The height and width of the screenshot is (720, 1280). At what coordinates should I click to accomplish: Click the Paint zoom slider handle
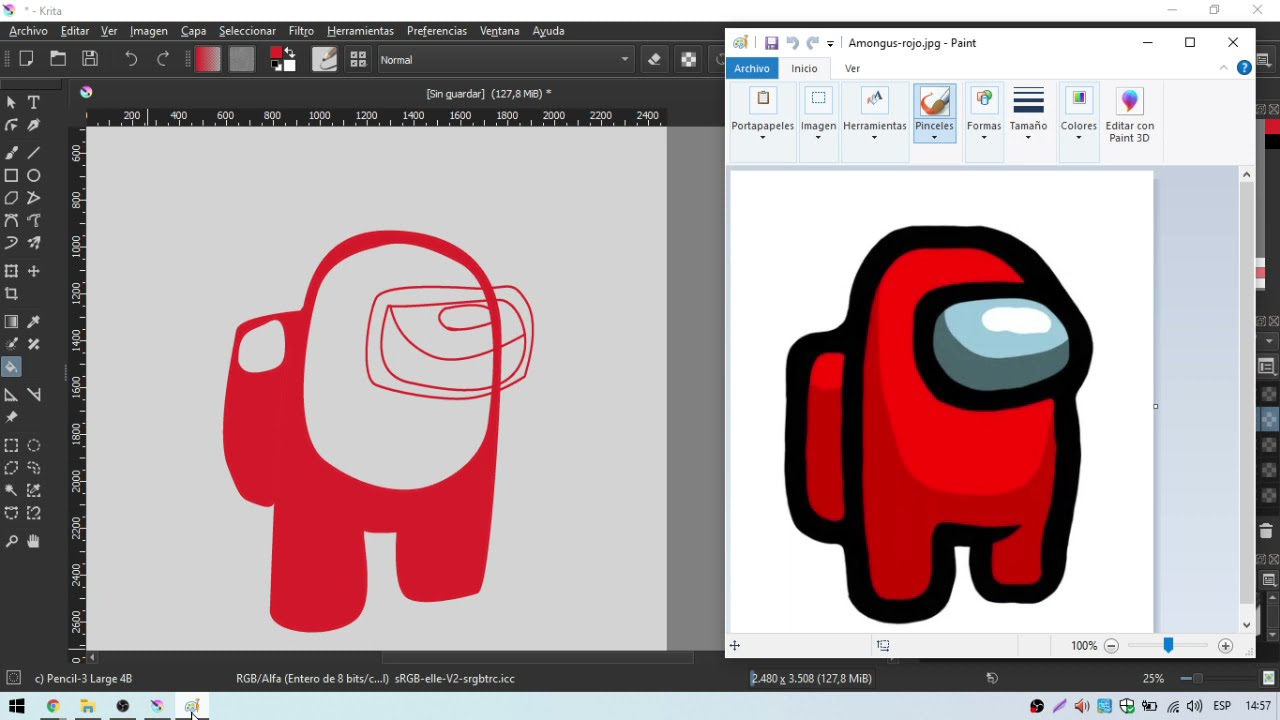click(1168, 646)
